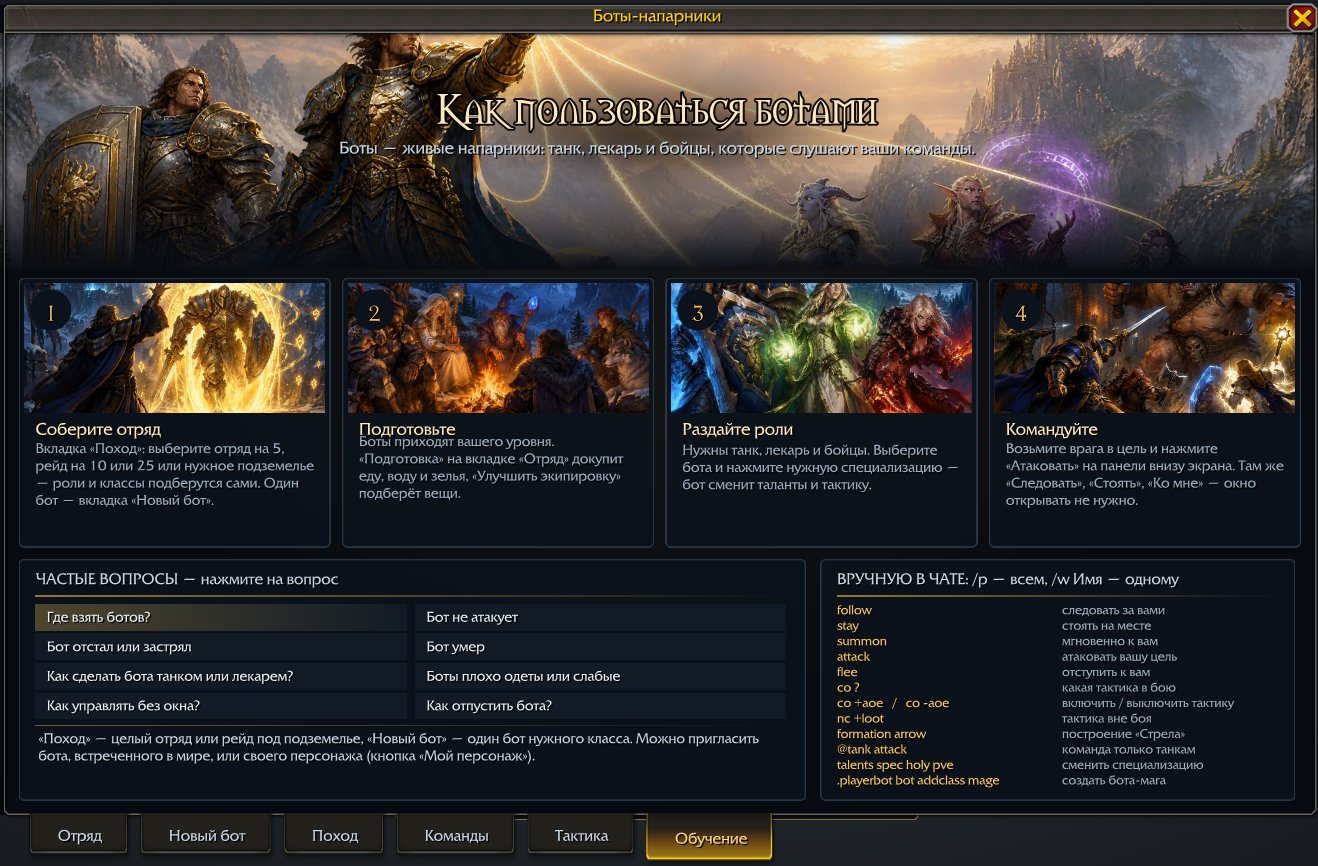Go to the Поход tab

335,835
